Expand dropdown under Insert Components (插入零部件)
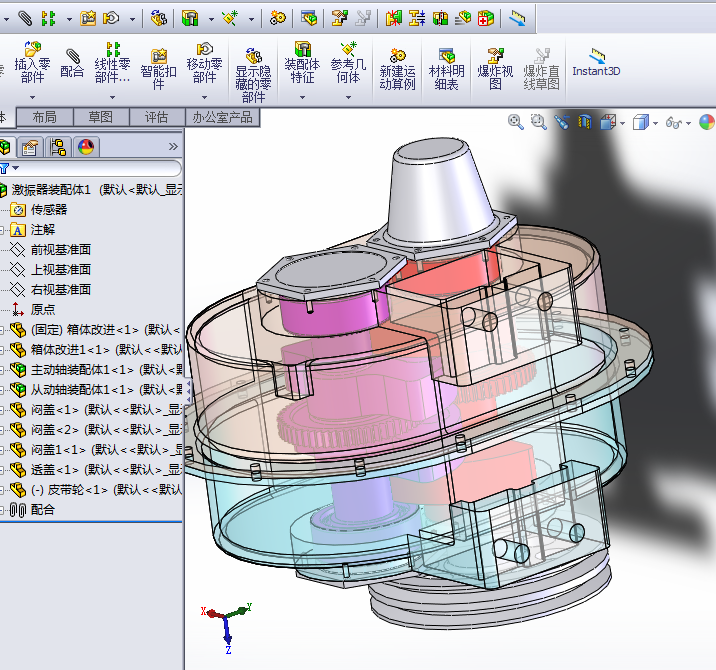The image size is (716, 670). [32, 97]
